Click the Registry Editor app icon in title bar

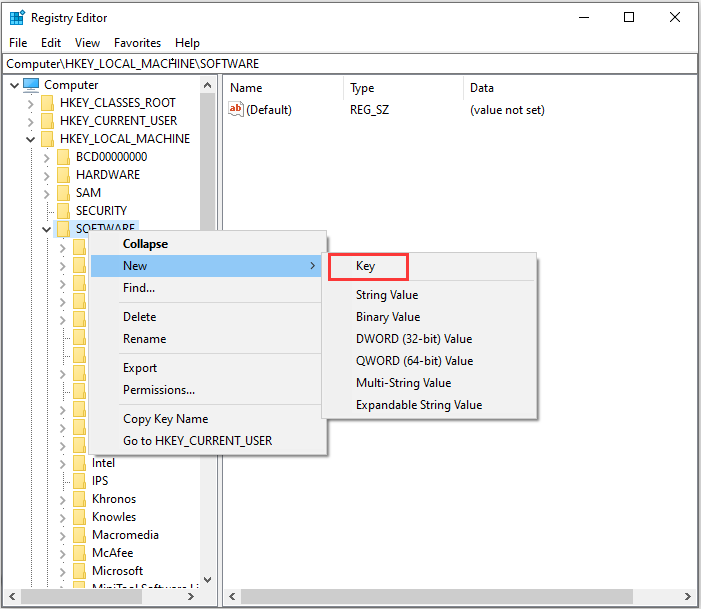tap(17, 17)
